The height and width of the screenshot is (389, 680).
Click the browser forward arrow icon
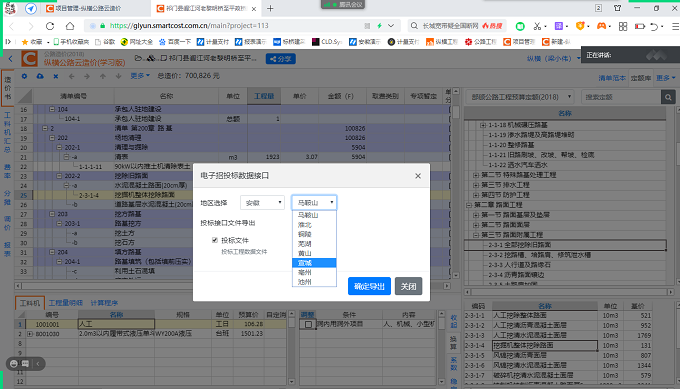[30, 26]
